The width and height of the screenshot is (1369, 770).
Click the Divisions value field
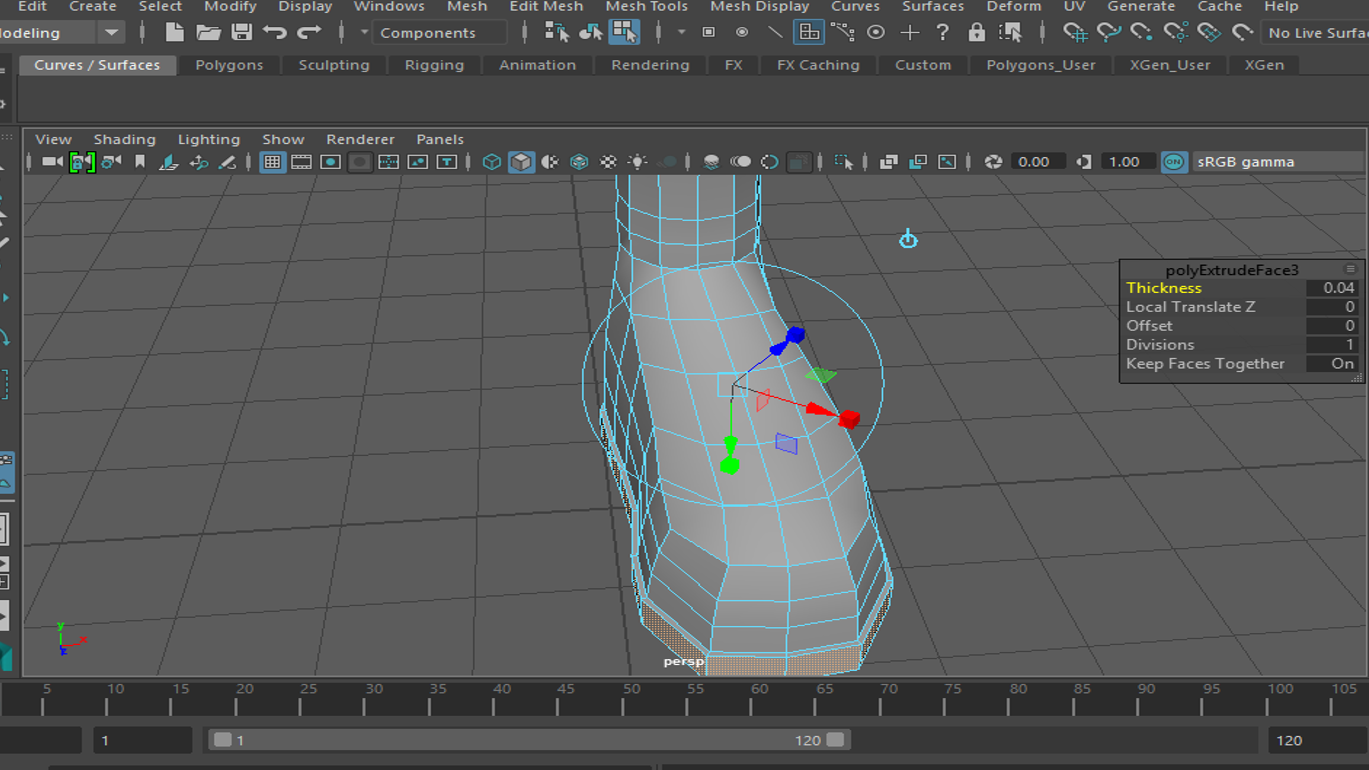coord(1332,345)
